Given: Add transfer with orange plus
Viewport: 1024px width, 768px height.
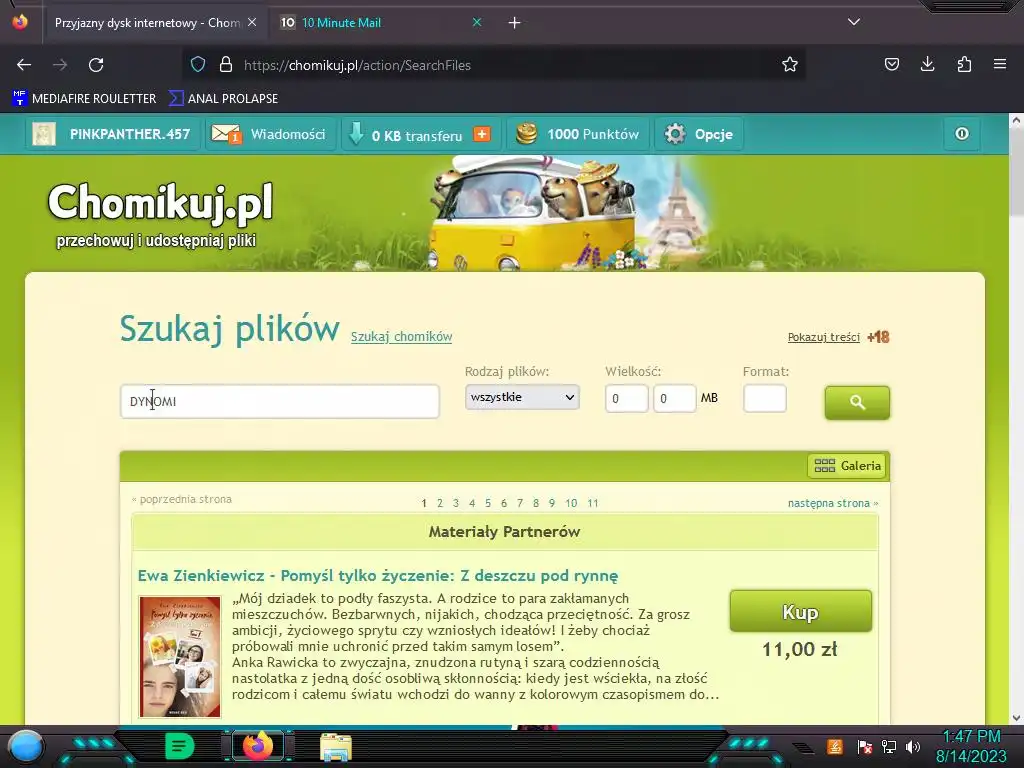Looking at the screenshot, I should [482, 134].
